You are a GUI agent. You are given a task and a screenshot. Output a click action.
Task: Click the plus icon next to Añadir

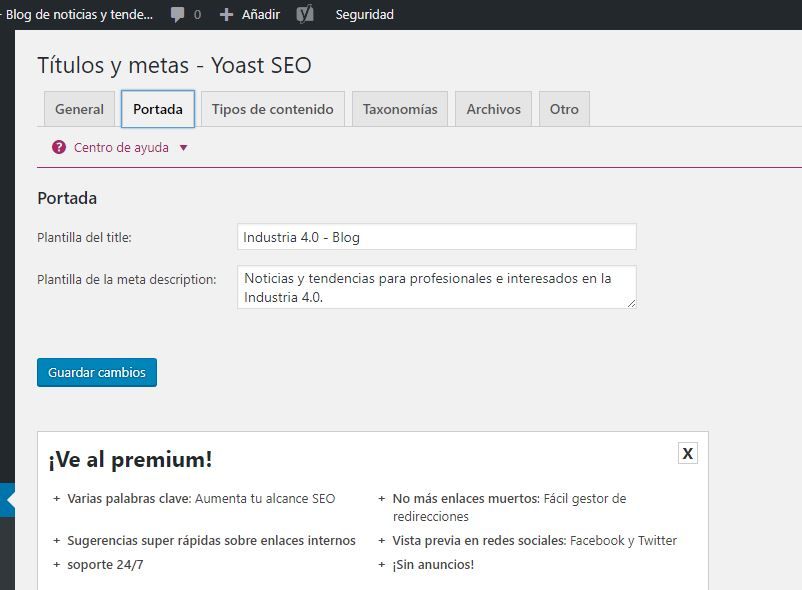226,14
